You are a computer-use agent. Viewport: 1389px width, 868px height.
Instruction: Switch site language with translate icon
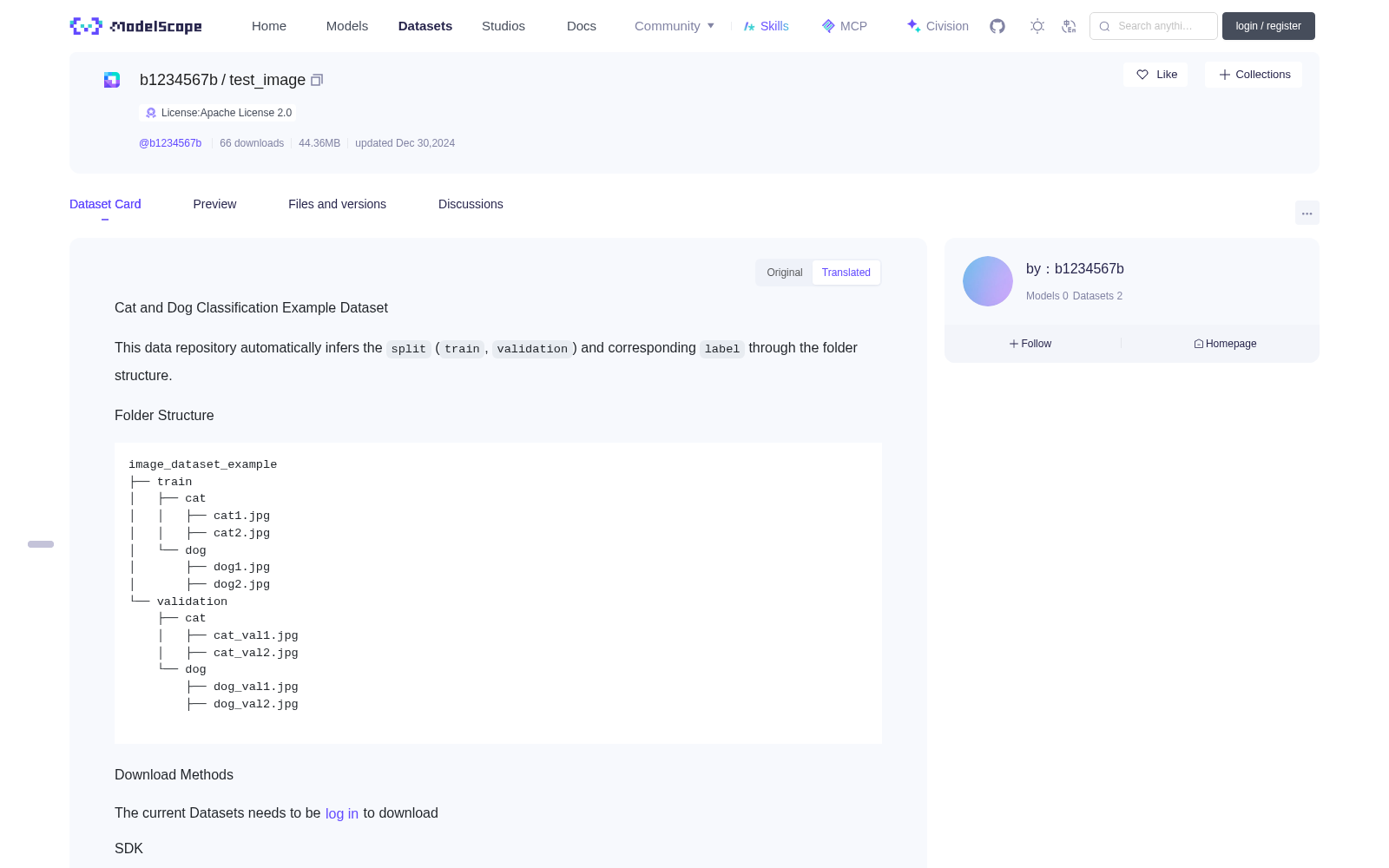click(x=1069, y=26)
